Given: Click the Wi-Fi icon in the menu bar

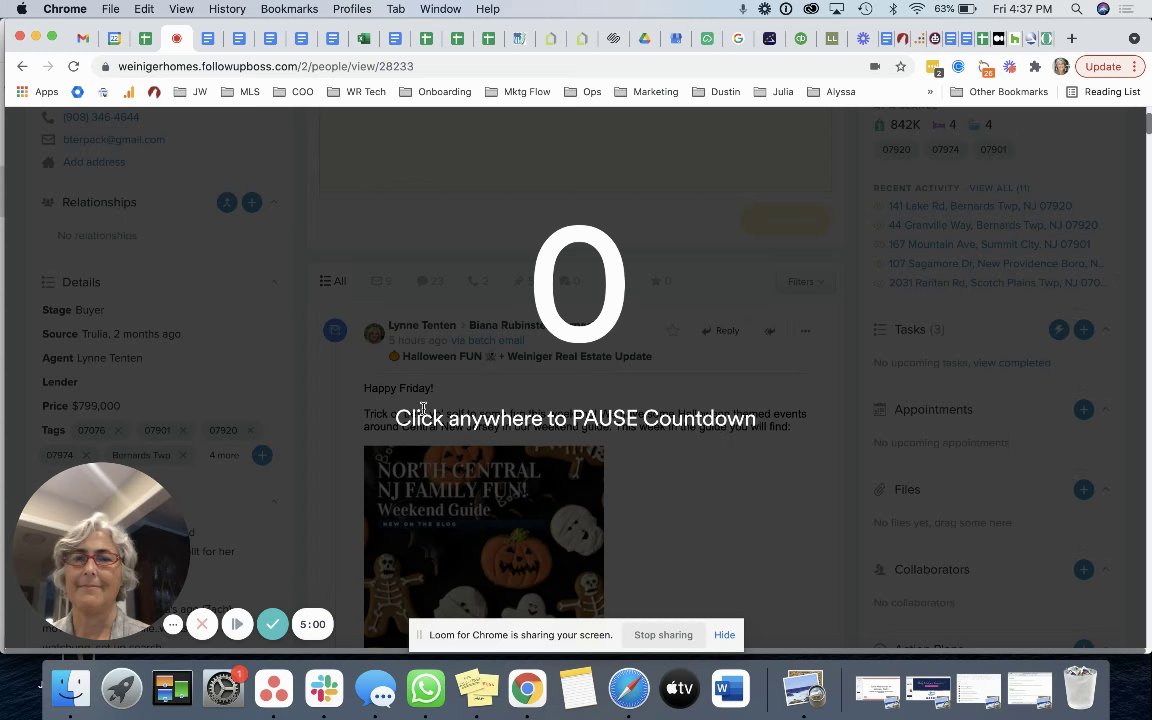Looking at the screenshot, I should (x=916, y=9).
